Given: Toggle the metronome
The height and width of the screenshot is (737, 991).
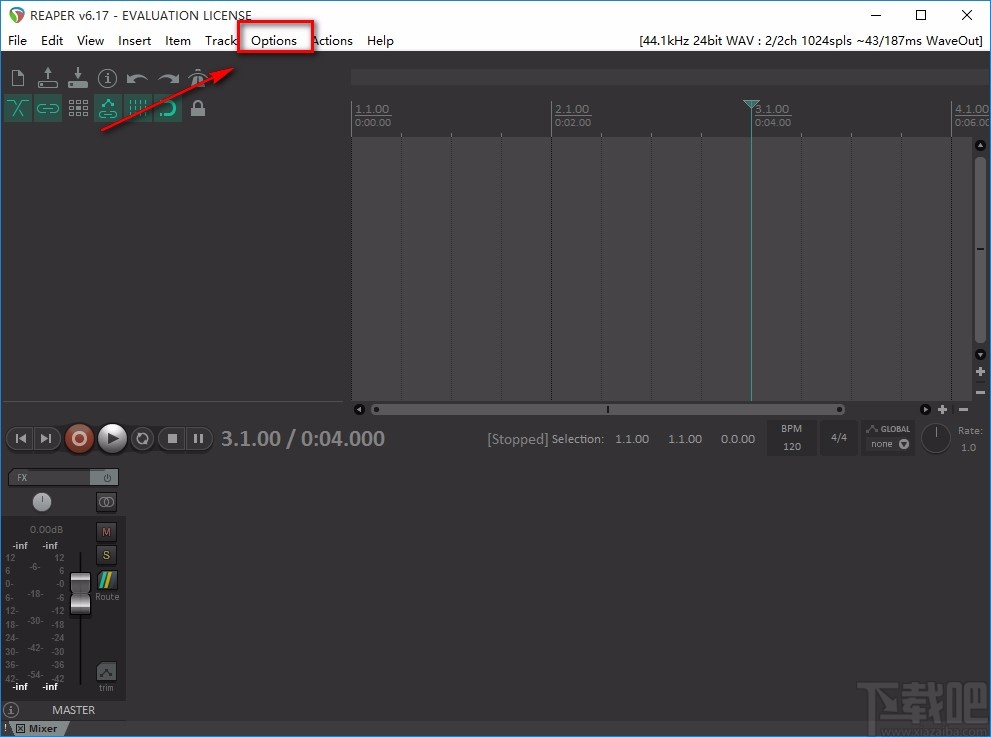Looking at the screenshot, I should (198, 78).
